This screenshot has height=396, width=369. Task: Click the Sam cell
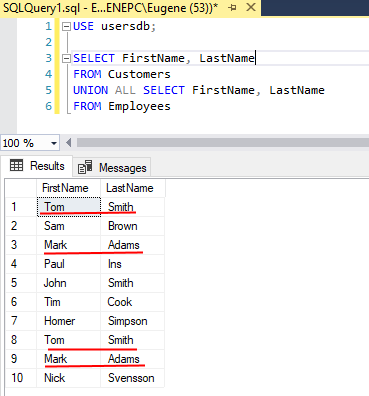(69, 226)
